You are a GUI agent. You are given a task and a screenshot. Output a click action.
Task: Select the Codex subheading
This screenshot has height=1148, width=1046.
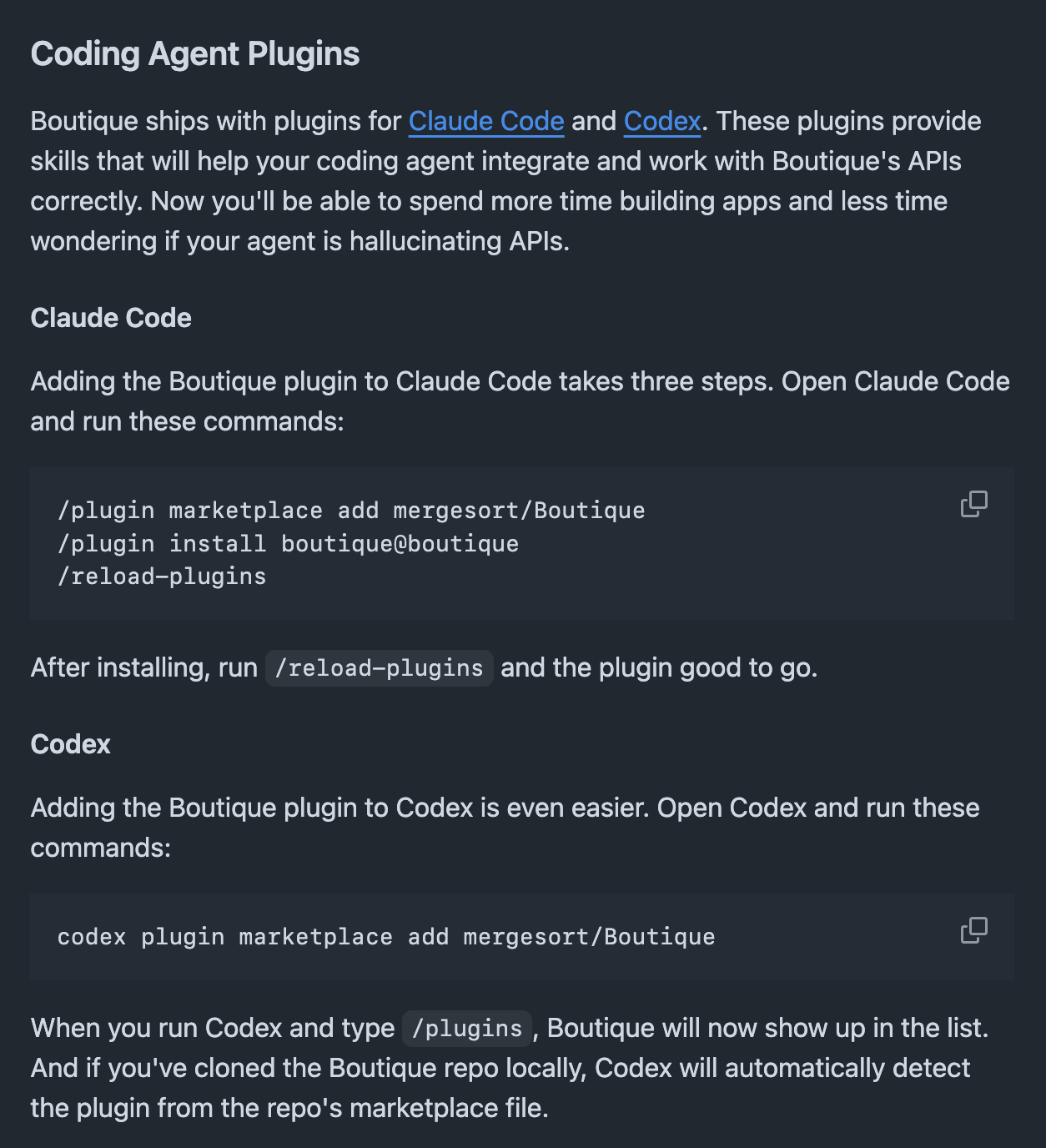pyautogui.click(x=71, y=744)
